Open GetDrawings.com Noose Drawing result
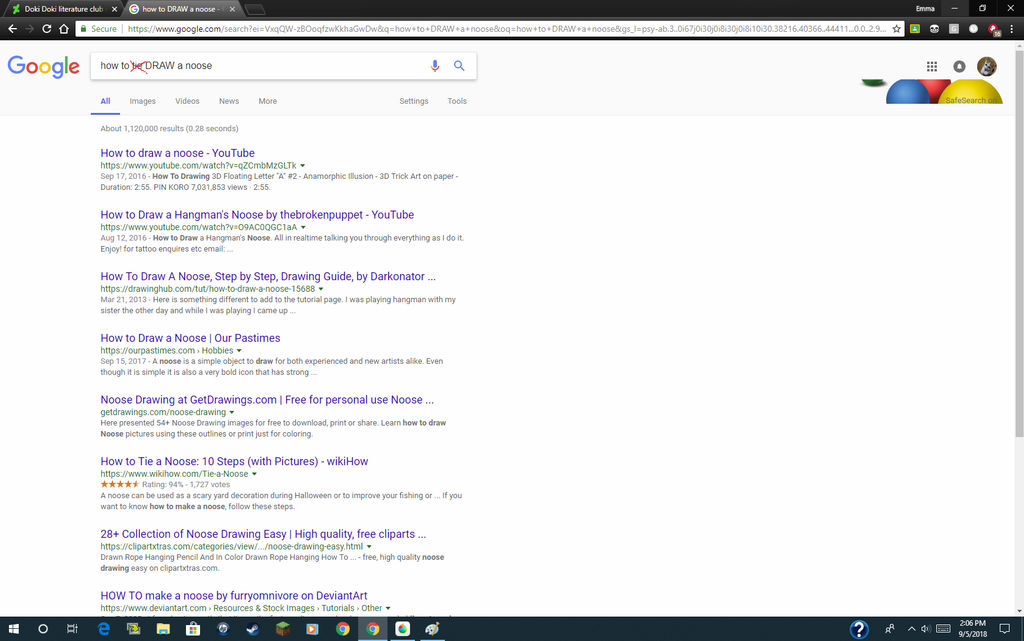Image resolution: width=1024 pixels, height=641 pixels. pyautogui.click(x=266, y=399)
